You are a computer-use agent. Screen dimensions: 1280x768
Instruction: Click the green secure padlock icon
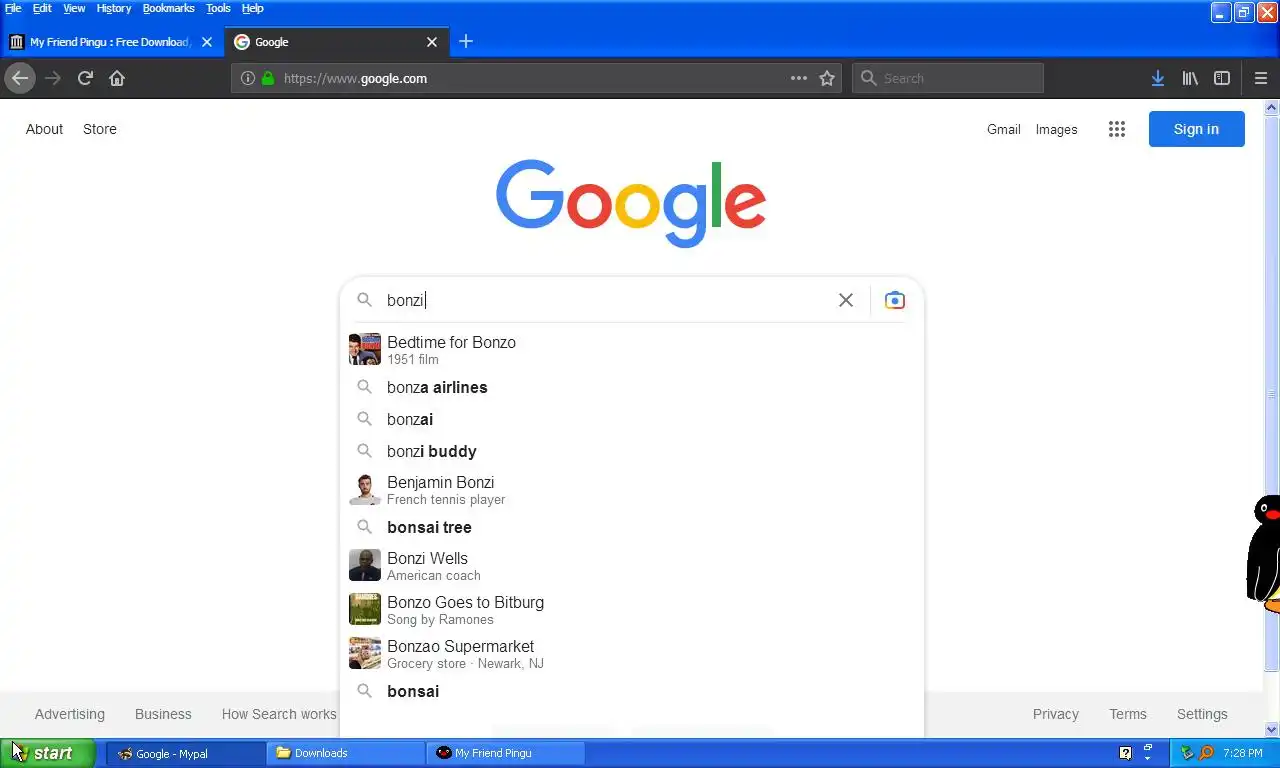(x=268, y=78)
